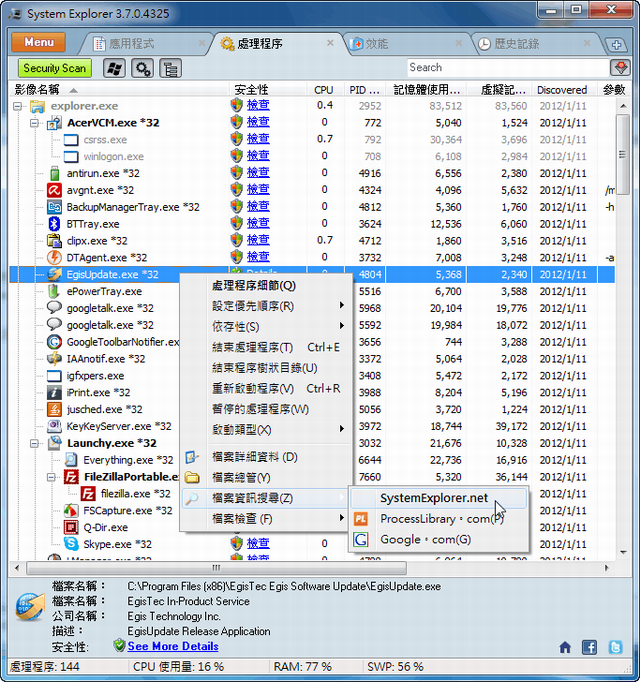
Task: Click the See More Details link
Action: click(173, 647)
